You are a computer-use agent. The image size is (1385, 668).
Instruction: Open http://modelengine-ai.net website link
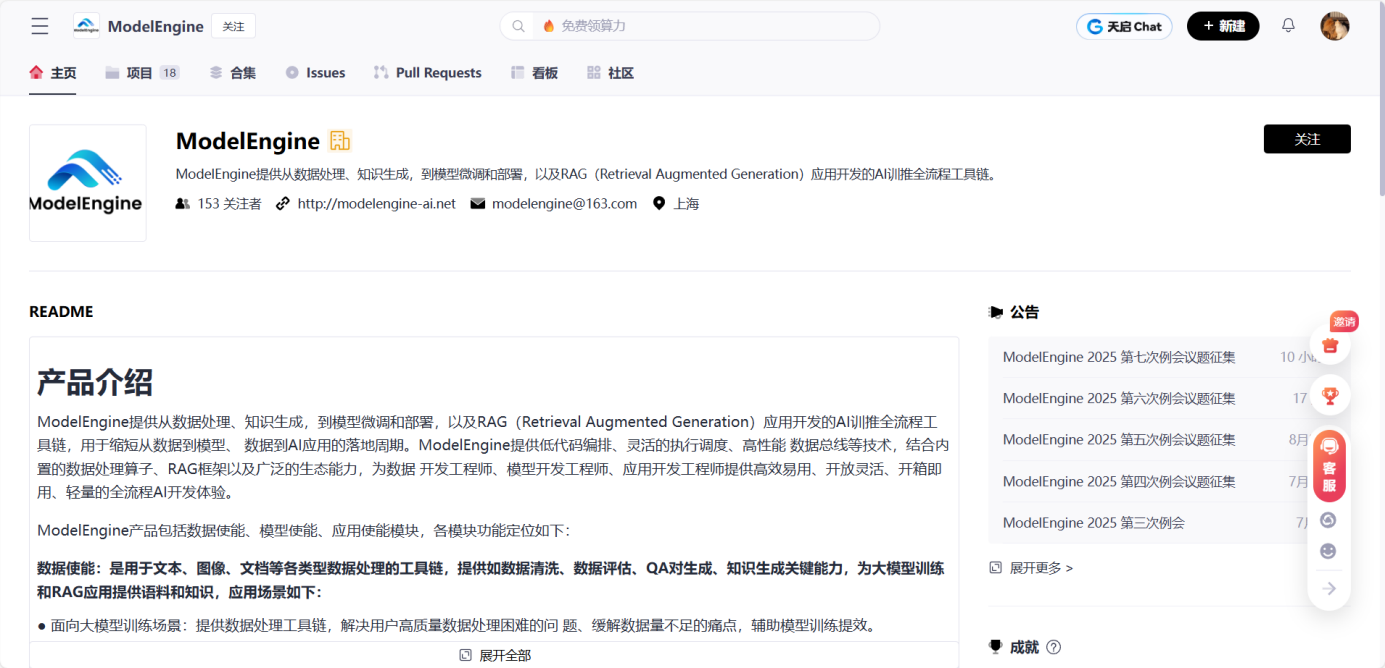[x=376, y=203]
